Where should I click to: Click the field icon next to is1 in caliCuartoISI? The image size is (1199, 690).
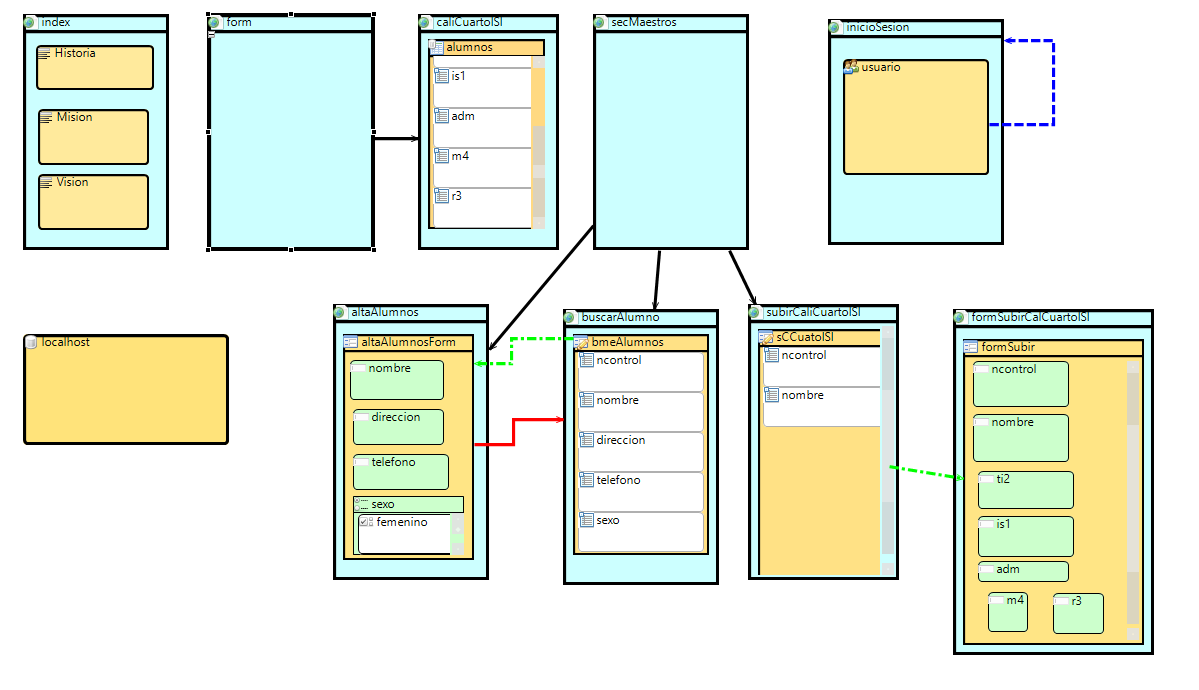[x=442, y=74]
